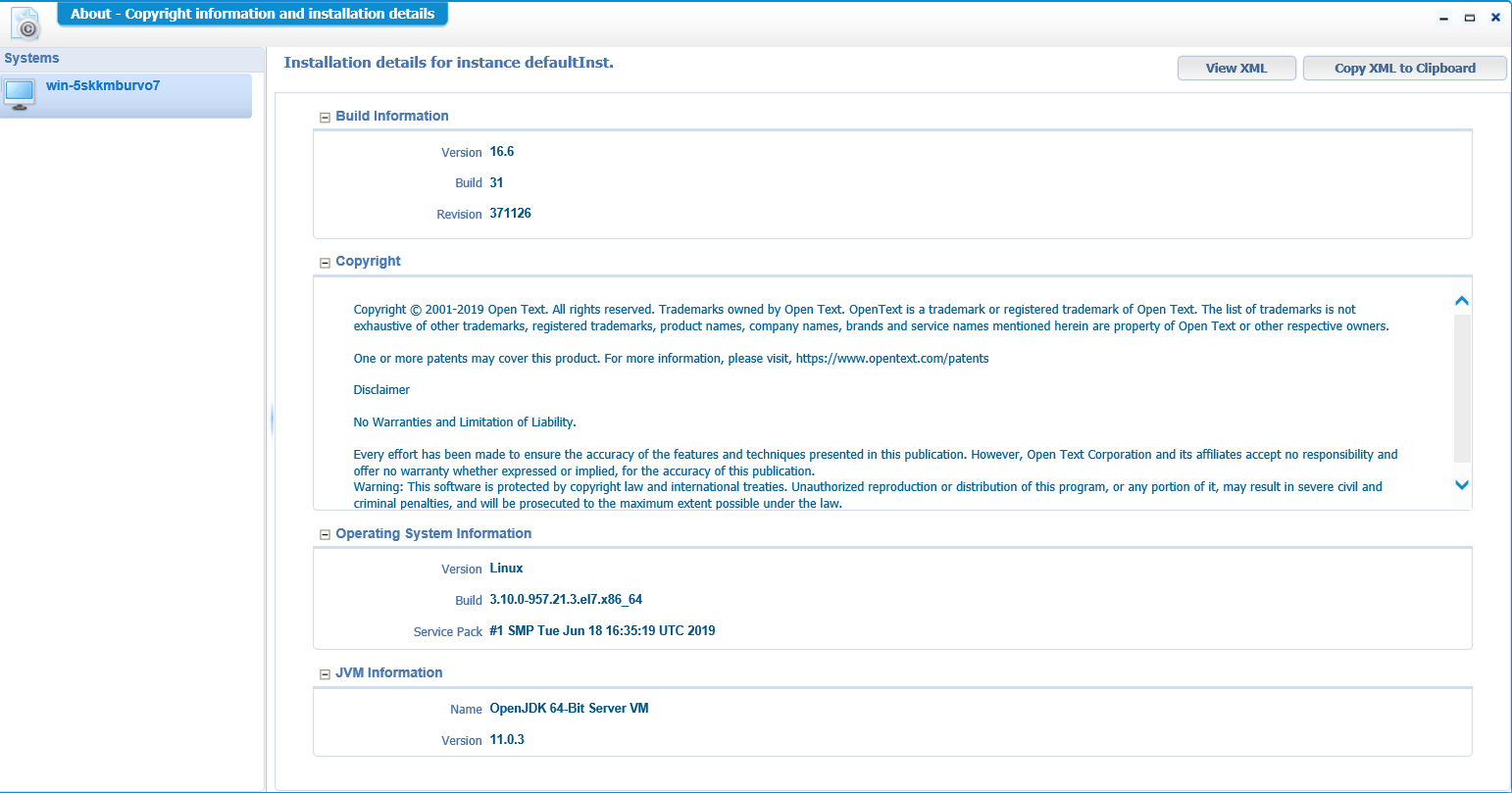The height and width of the screenshot is (793, 1512).
Task: Click the copyright scroll down arrow
Action: point(1461,484)
